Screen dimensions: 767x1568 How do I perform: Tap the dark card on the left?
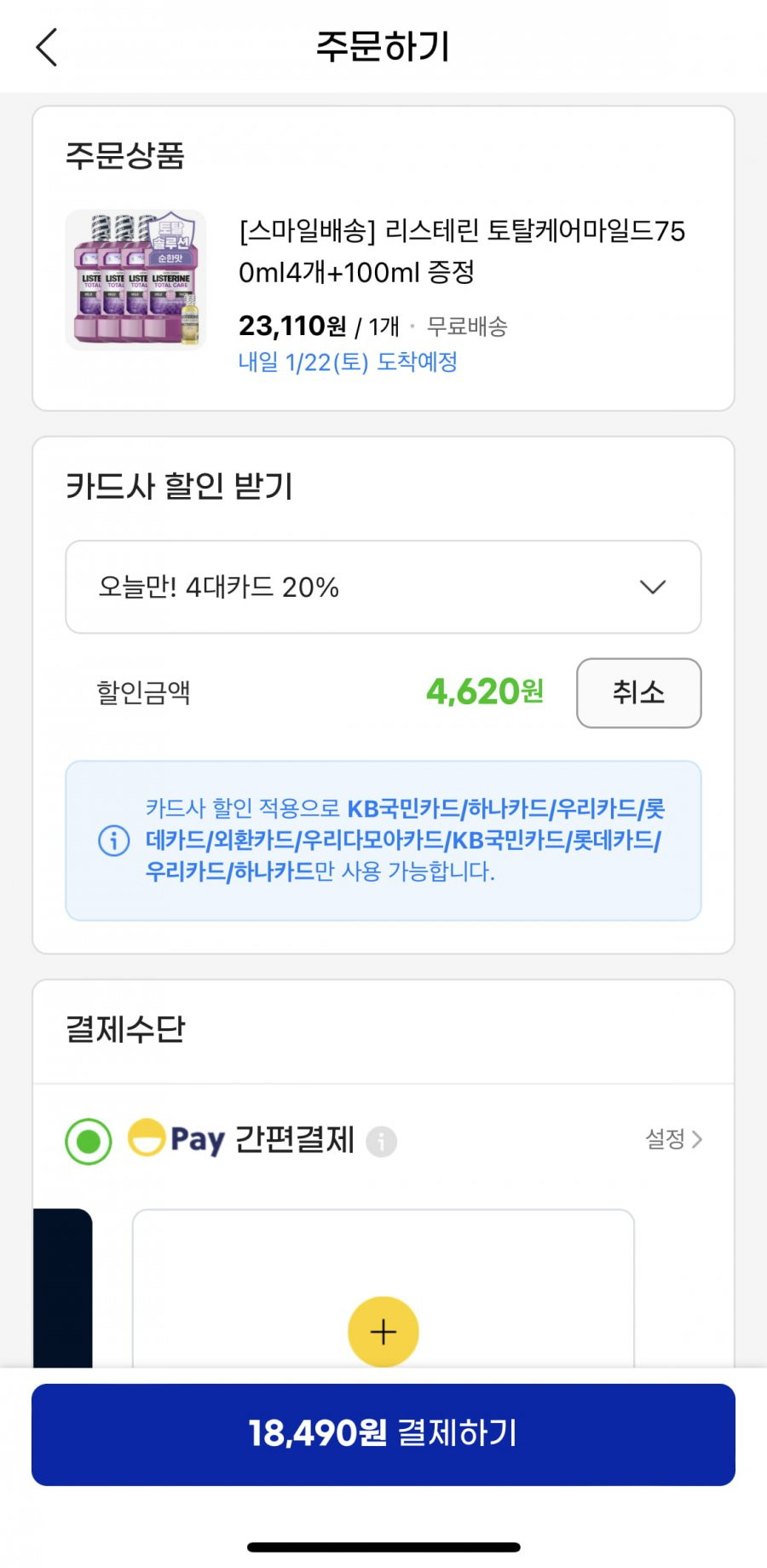click(62, 1287)
